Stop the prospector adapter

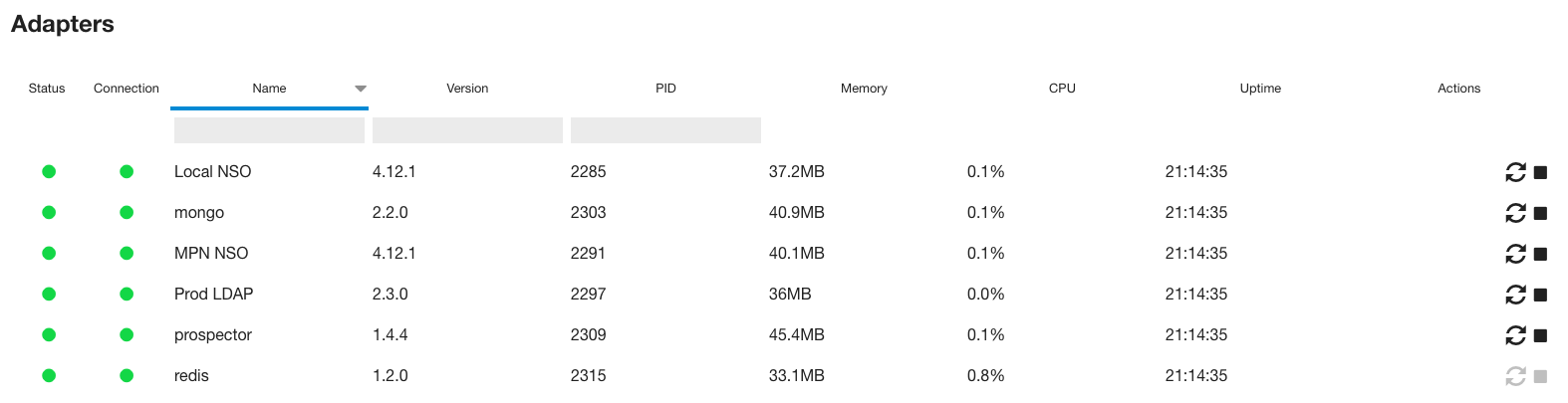pos(1540,335)
